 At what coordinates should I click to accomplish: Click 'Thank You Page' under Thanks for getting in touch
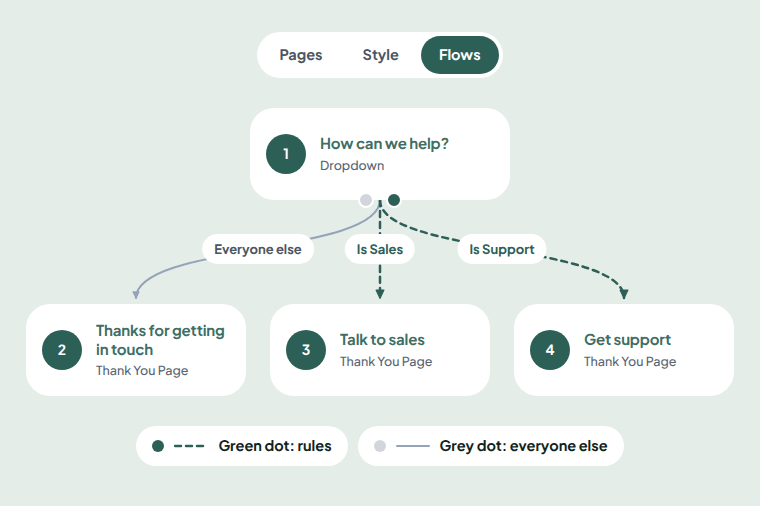(142, 371)
